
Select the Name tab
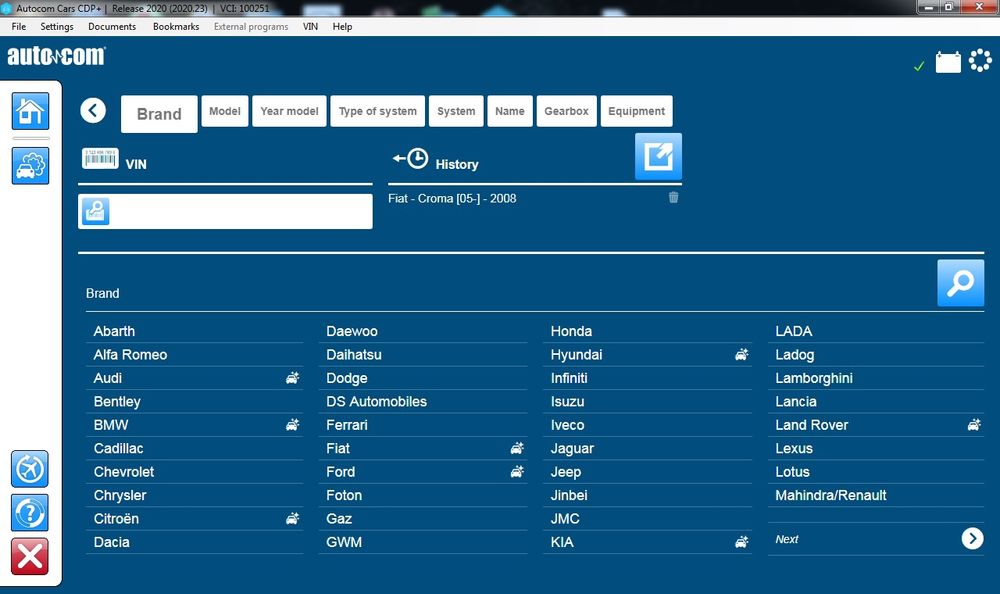(x=510, y=111)
